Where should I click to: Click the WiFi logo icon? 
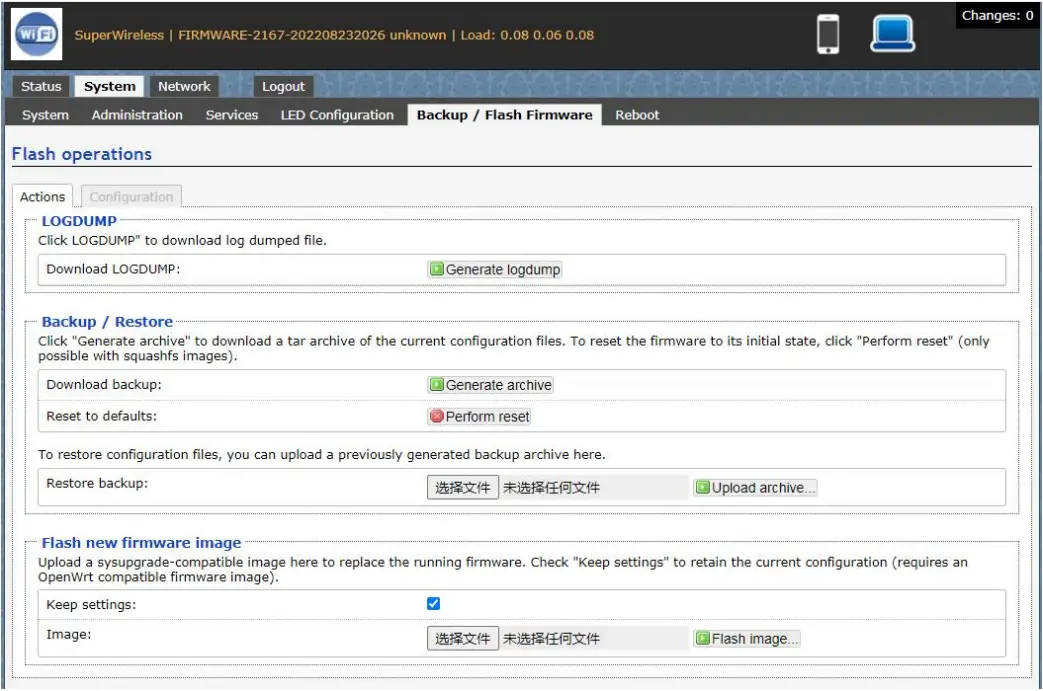38,34
